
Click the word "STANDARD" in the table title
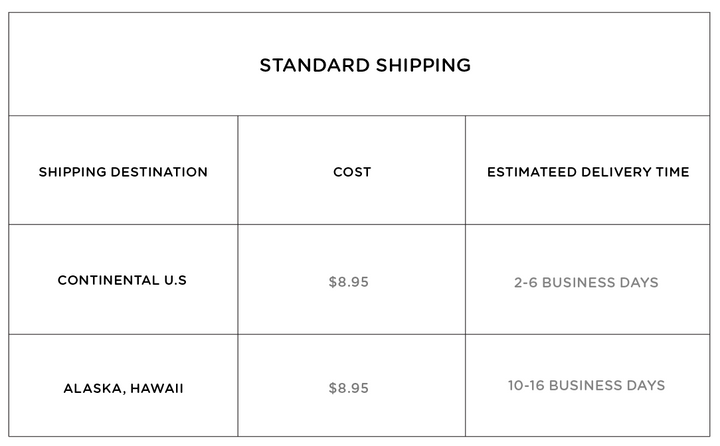[315, 65]
